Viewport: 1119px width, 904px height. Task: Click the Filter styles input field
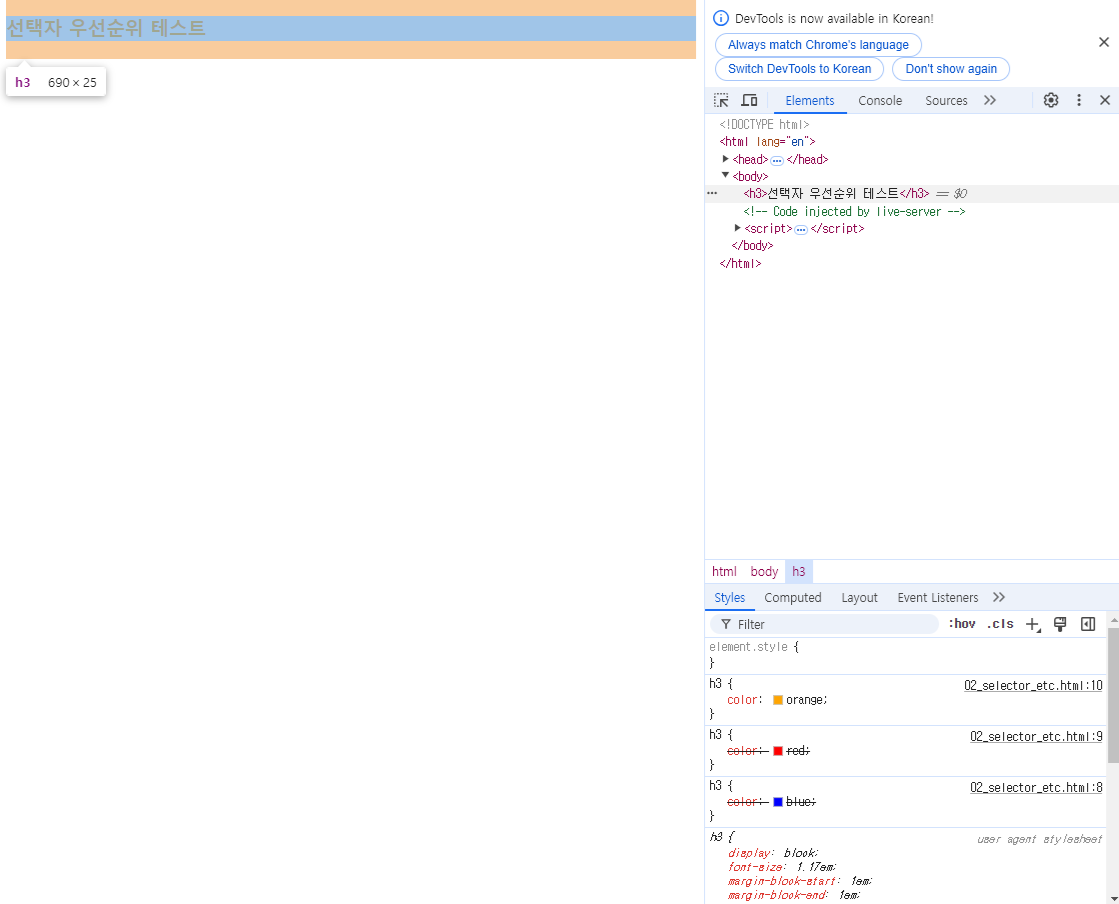(x=824, y=624)
